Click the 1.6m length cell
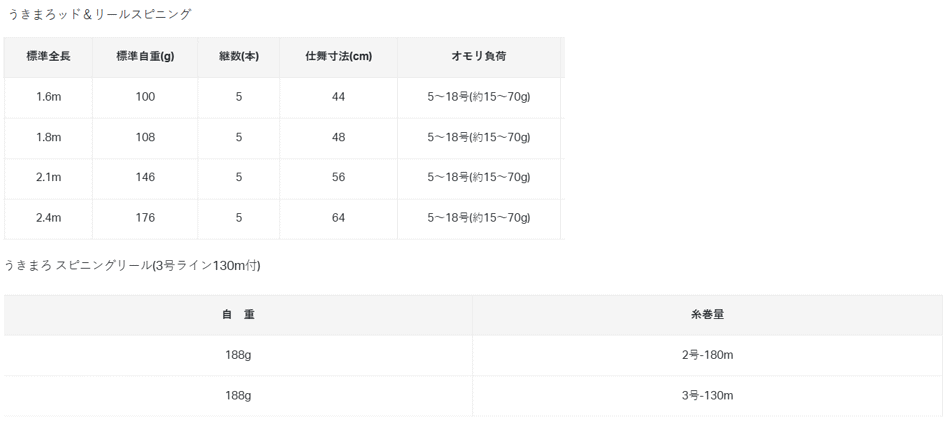Viewport: 949px width, 434px height. tap(48, 97)
